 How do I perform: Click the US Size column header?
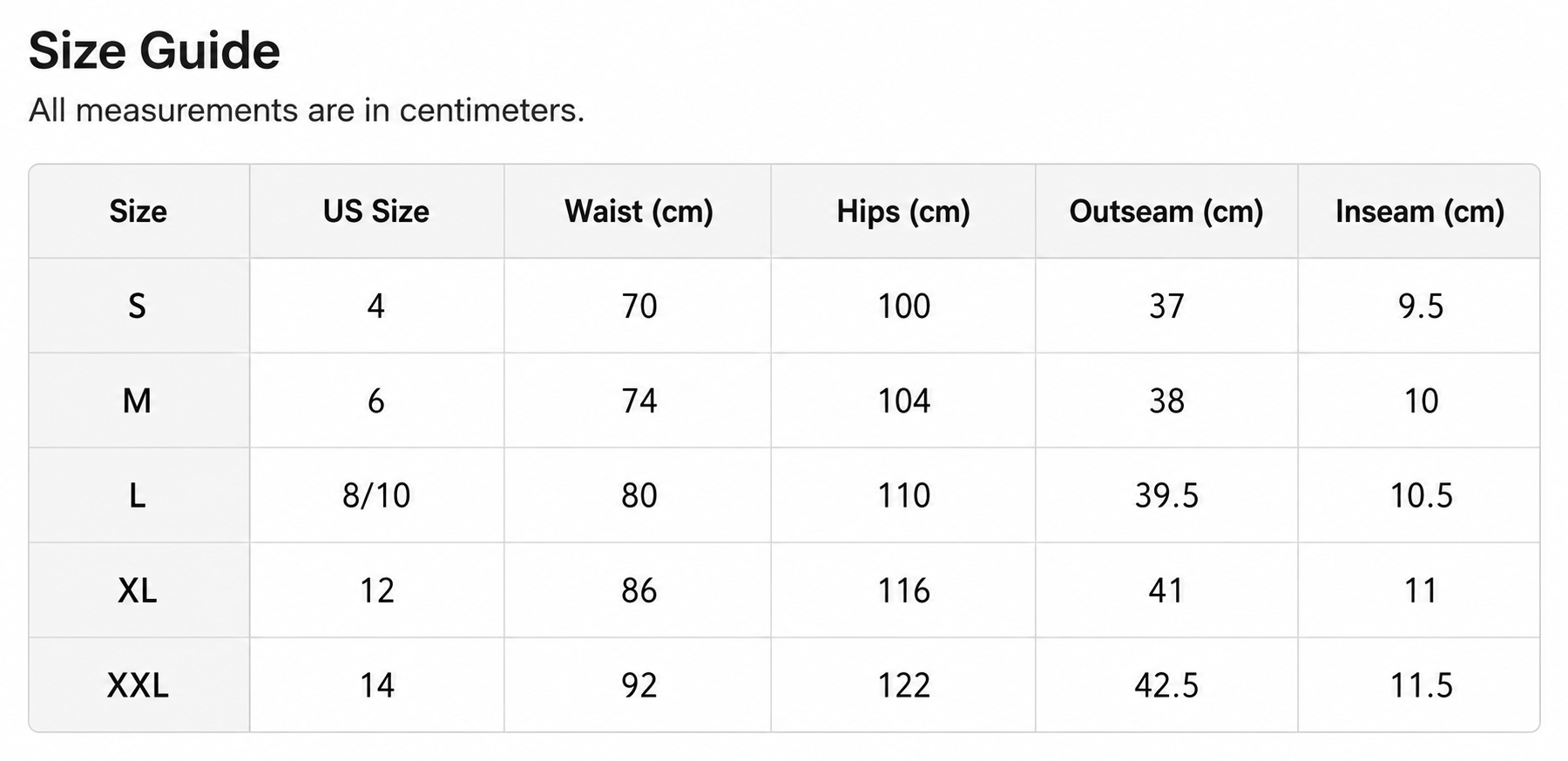pos(376,212)
